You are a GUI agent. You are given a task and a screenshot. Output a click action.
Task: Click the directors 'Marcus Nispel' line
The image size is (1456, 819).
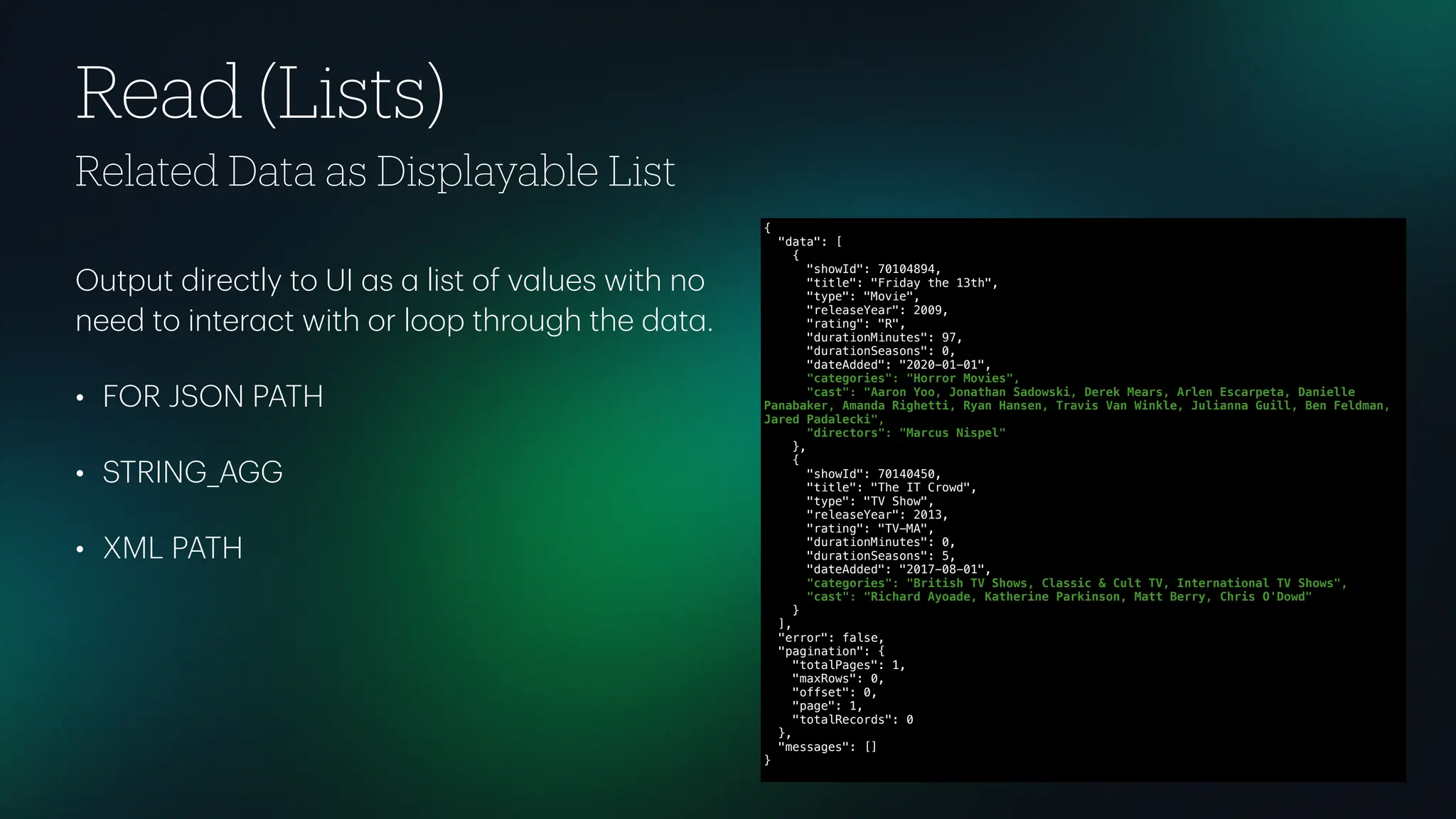click(x=906, y=433)
